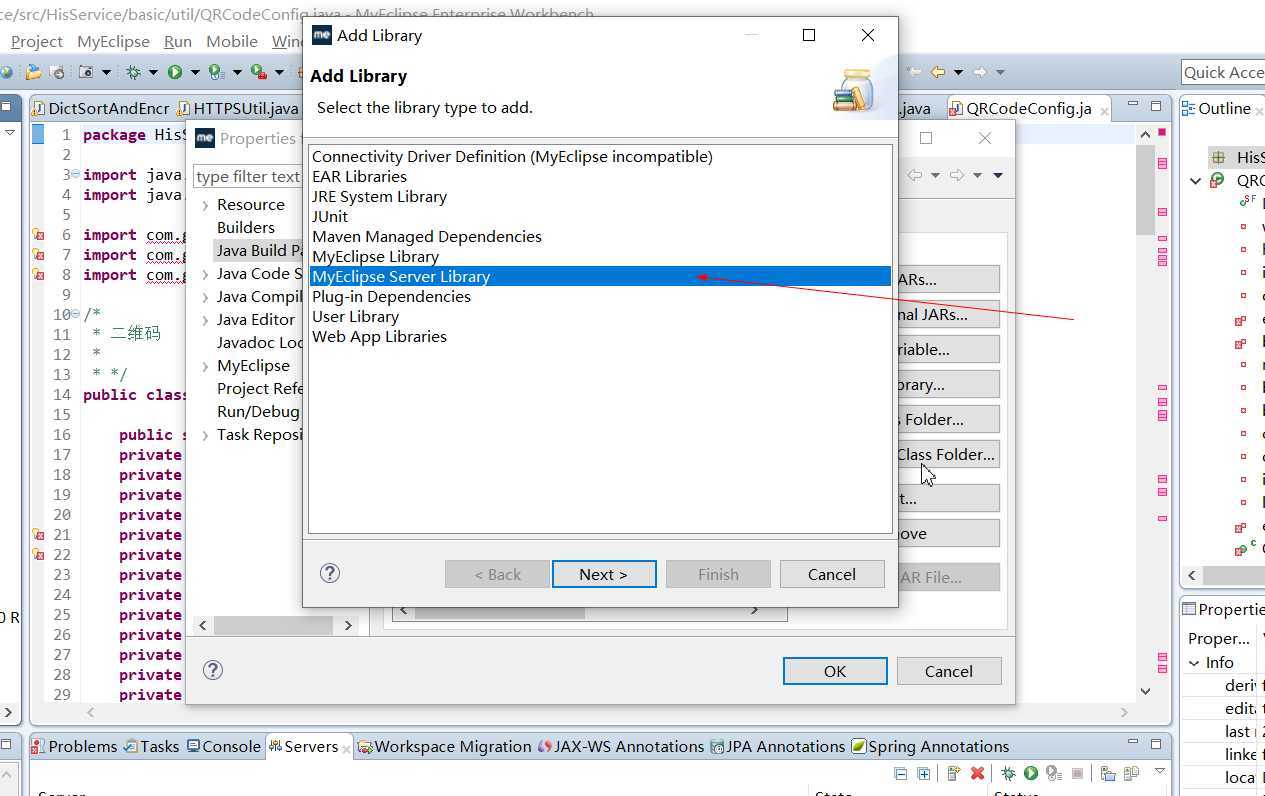Screen dimensions: 1265x796
Task: Click the back arrow in the main toolbar
Action: tap(938, 72)
